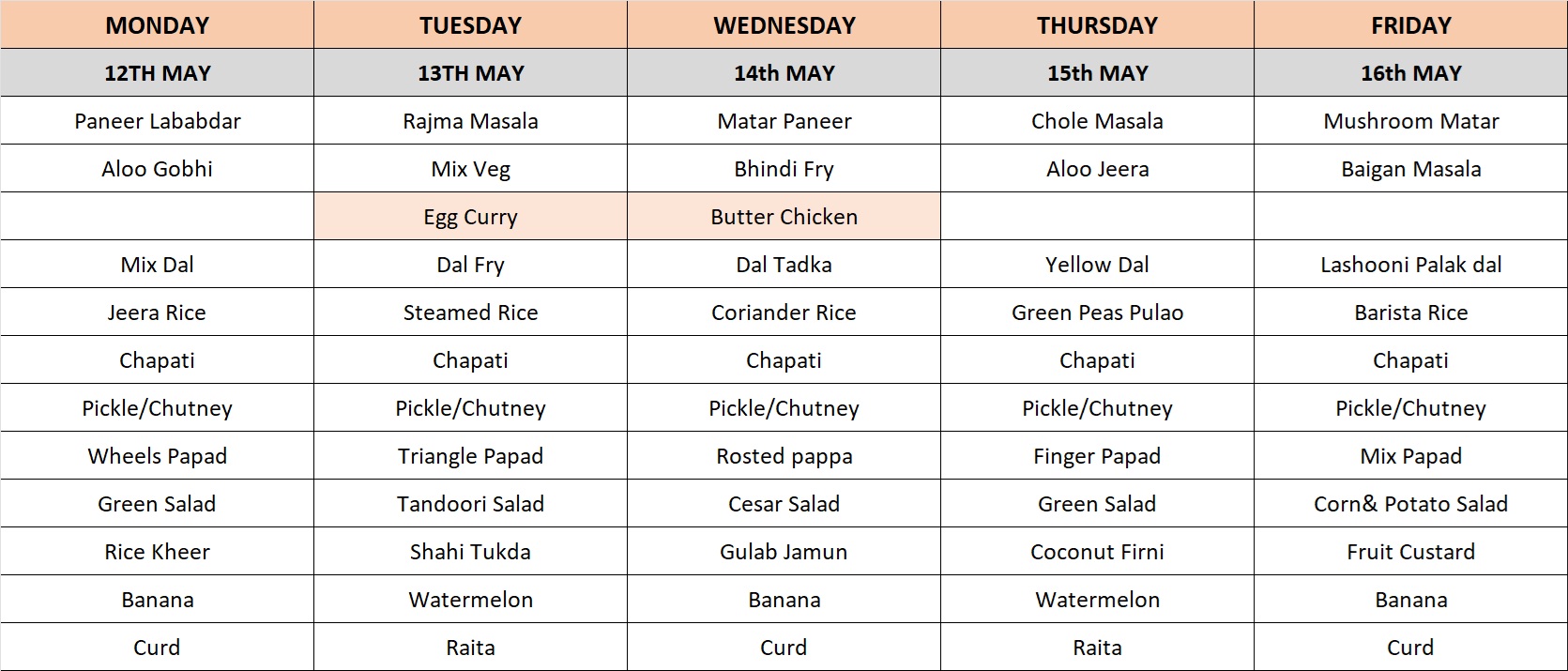Select the Green Peas Pulao cell
The image size is (1568, 671).
(x=1097, y=312)
